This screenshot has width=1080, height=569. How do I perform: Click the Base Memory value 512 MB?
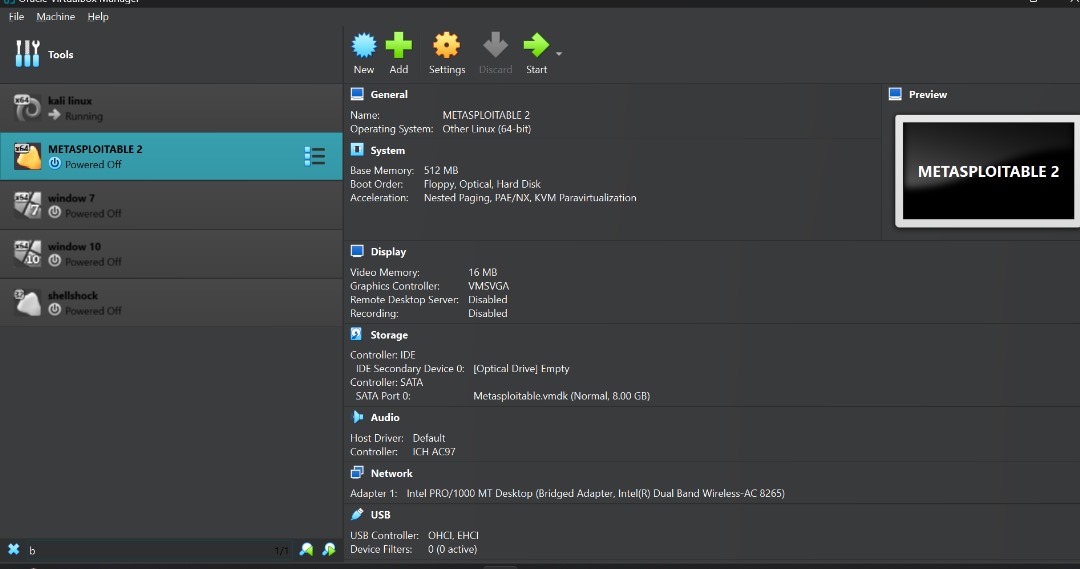coord(441,170)
